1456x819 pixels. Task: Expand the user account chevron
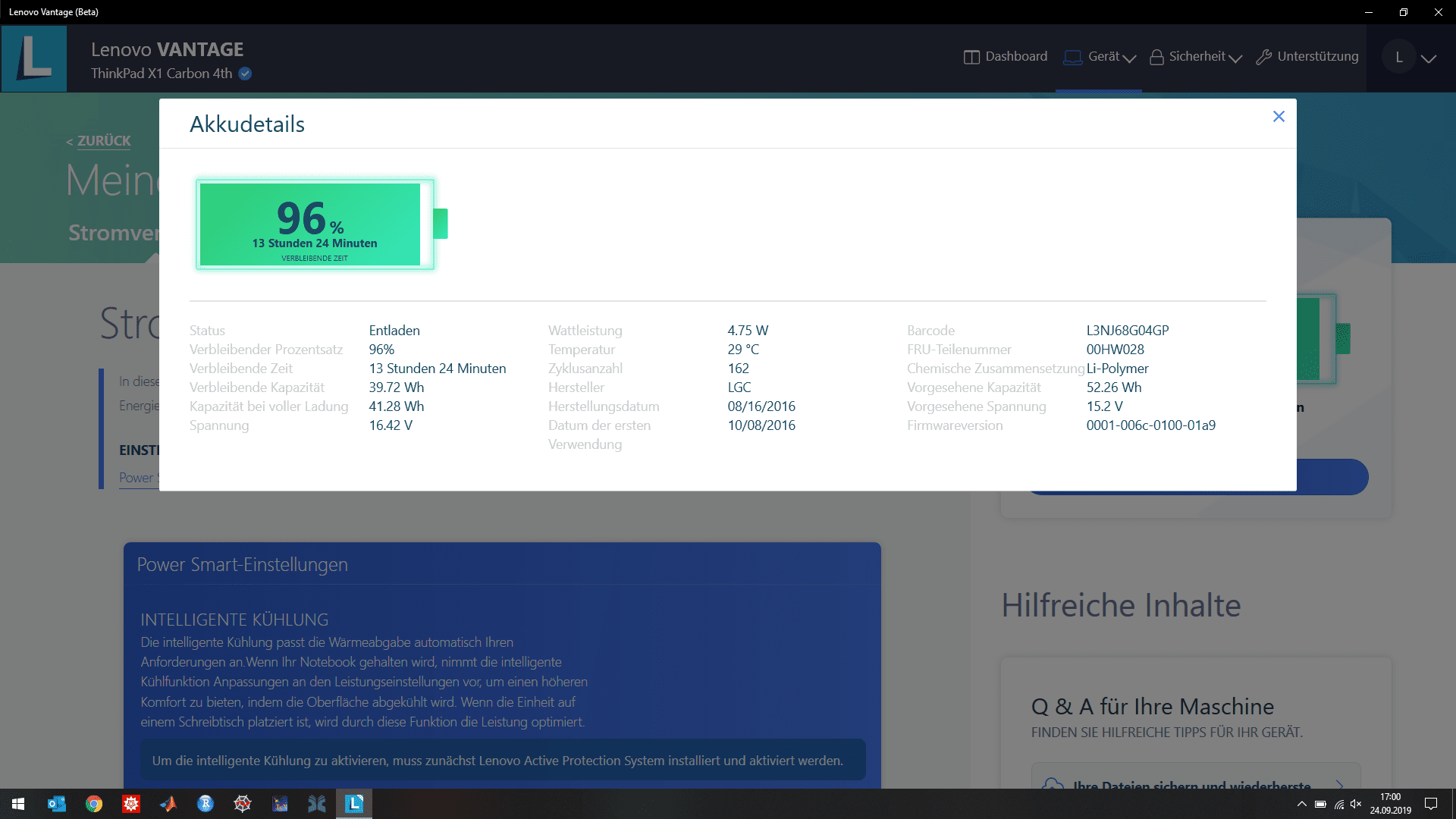click(x=1429, y=58)
